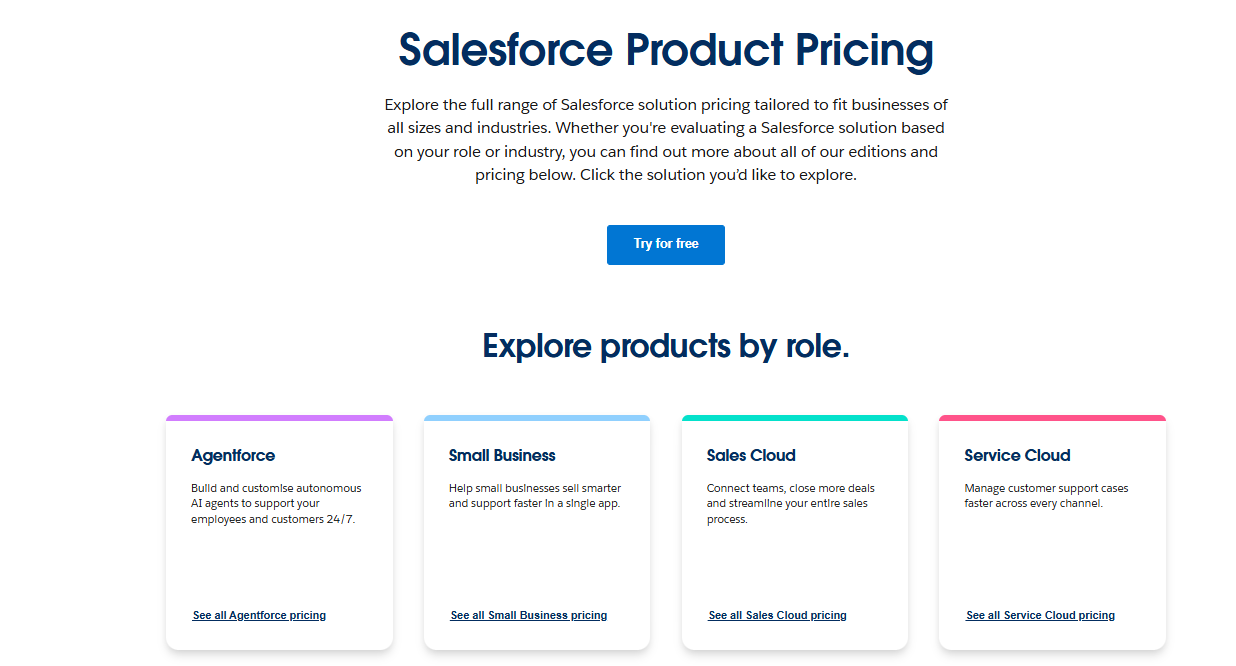Open See all Service Cloud pricing link
The image size is (1236, 666).
[x=1040, y=615]
